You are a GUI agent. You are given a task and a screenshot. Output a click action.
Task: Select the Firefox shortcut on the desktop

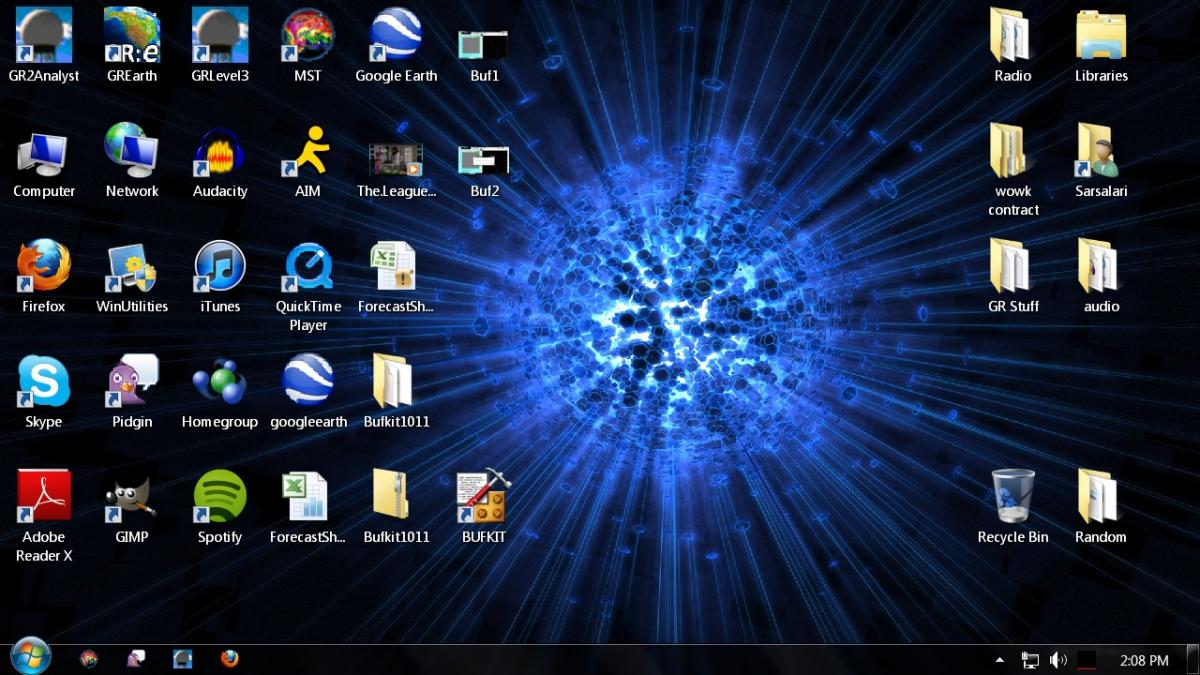tap(44, 277)
